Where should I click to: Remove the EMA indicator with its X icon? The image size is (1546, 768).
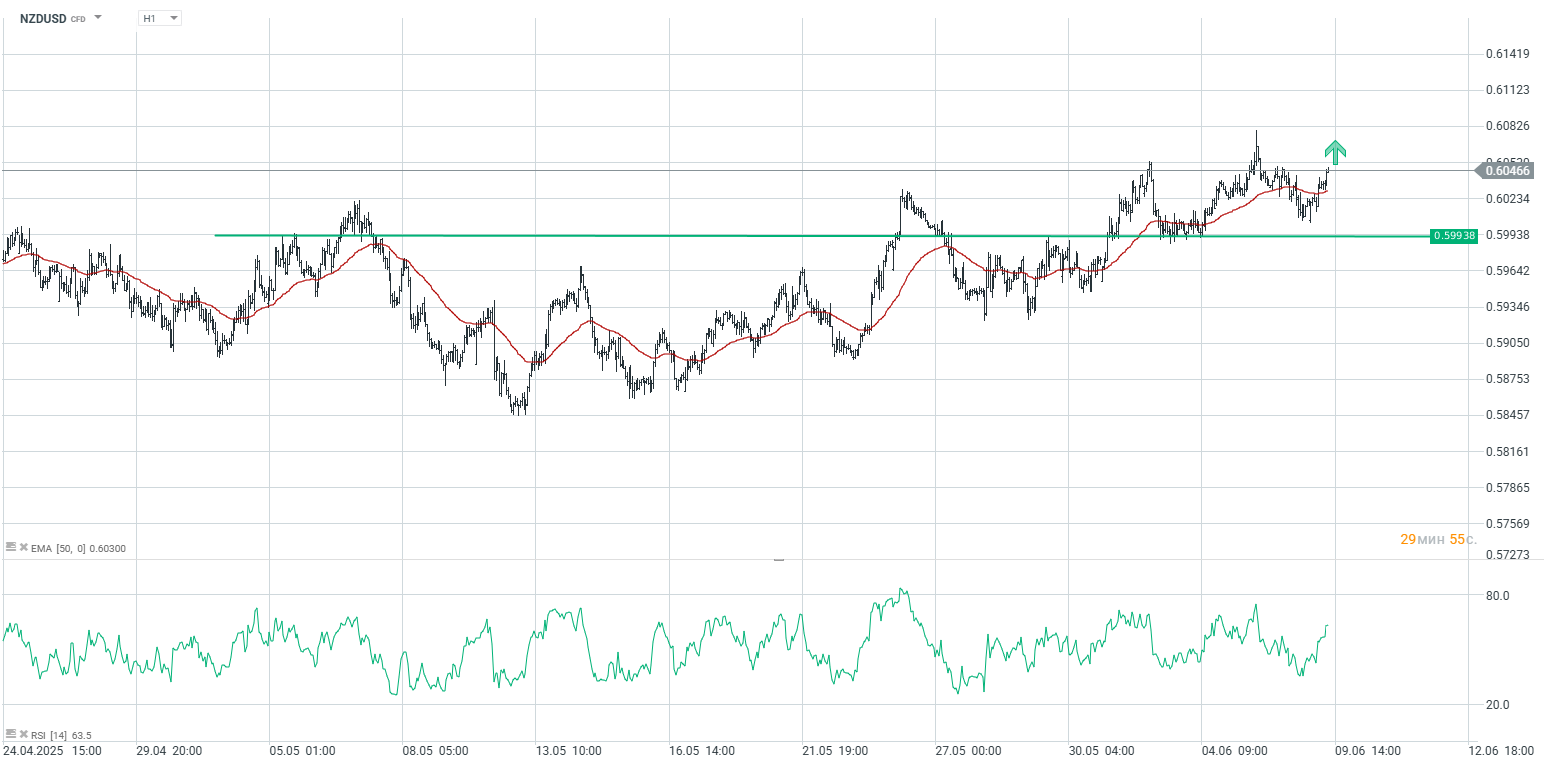coord(23,548)
